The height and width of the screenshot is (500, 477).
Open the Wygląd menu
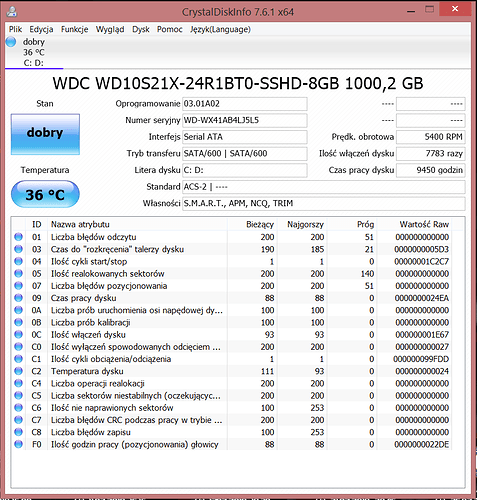110,29
